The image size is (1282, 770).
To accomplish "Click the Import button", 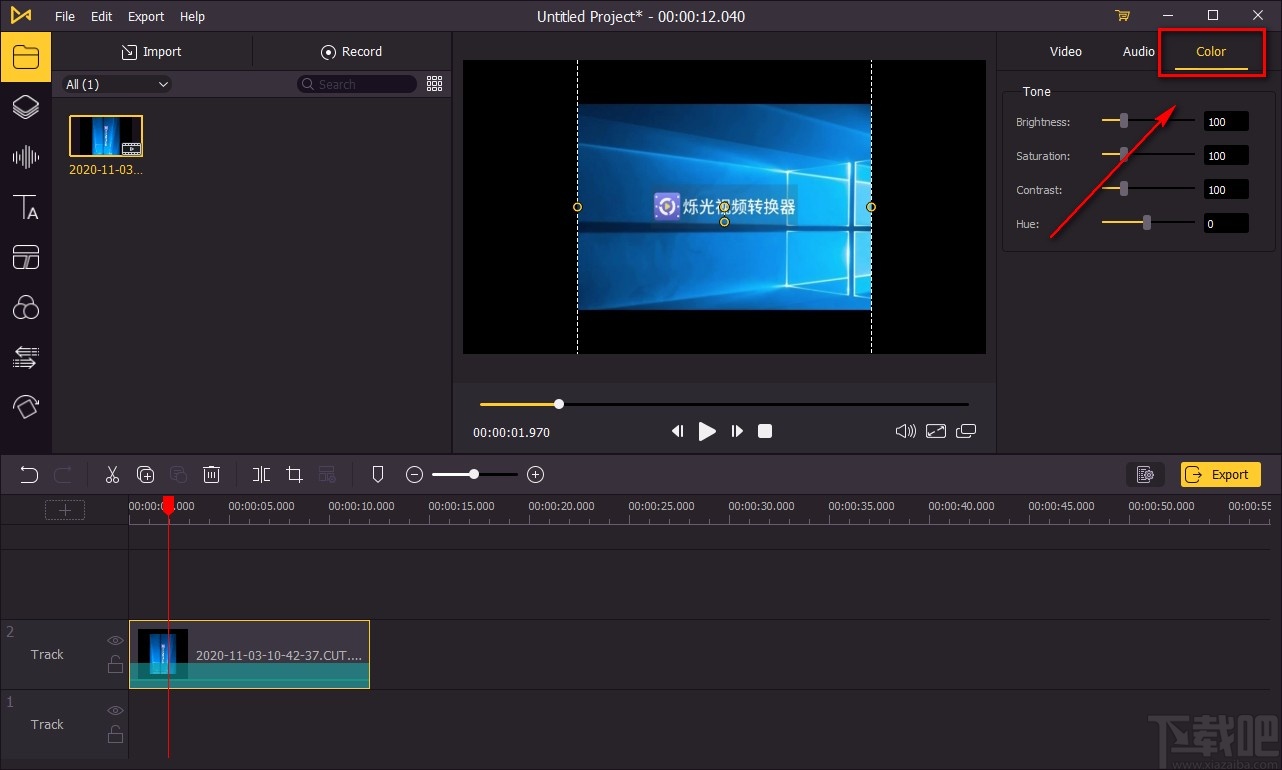I will point(151,52).
